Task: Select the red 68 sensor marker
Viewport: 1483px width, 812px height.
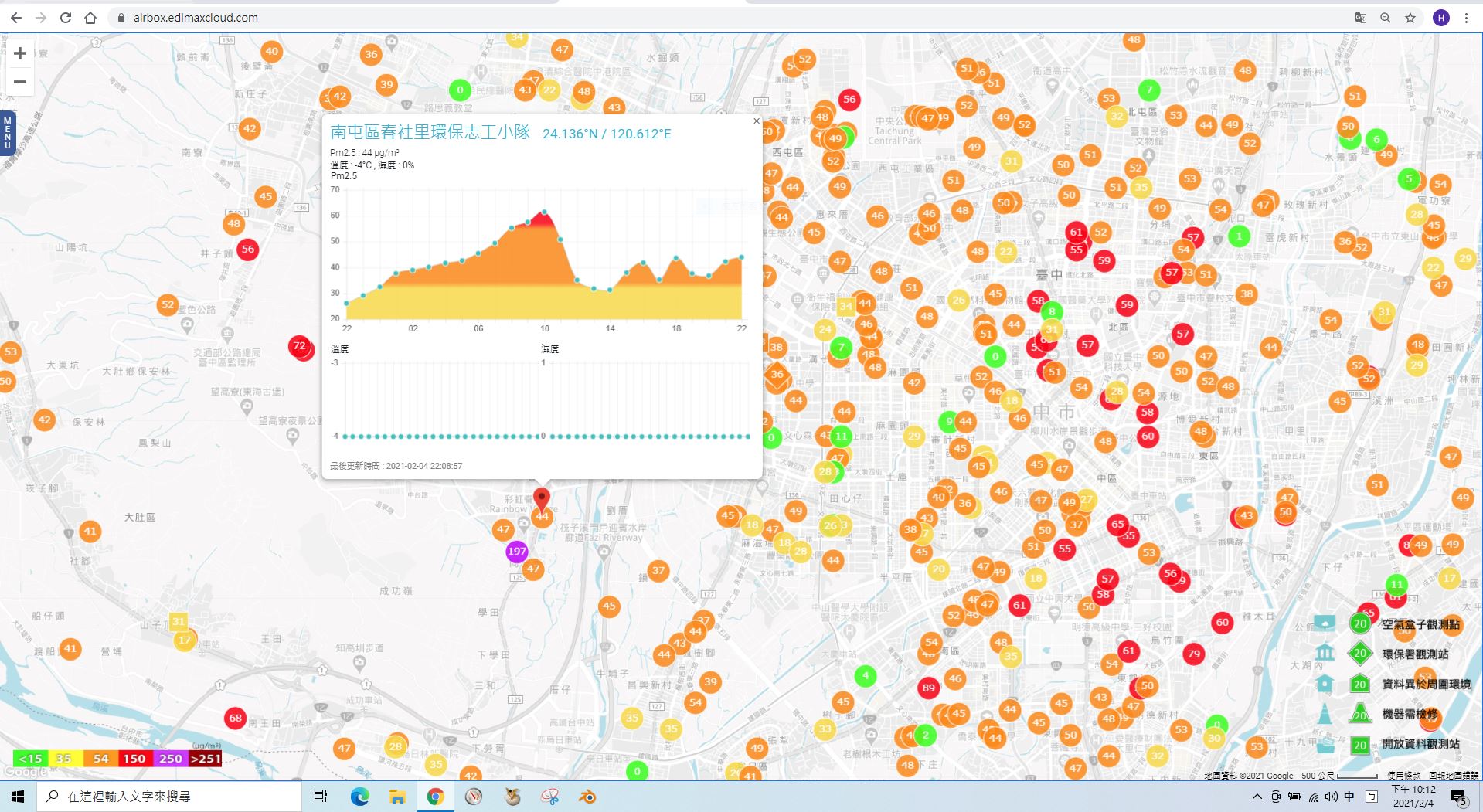Action: pos(236,718)
